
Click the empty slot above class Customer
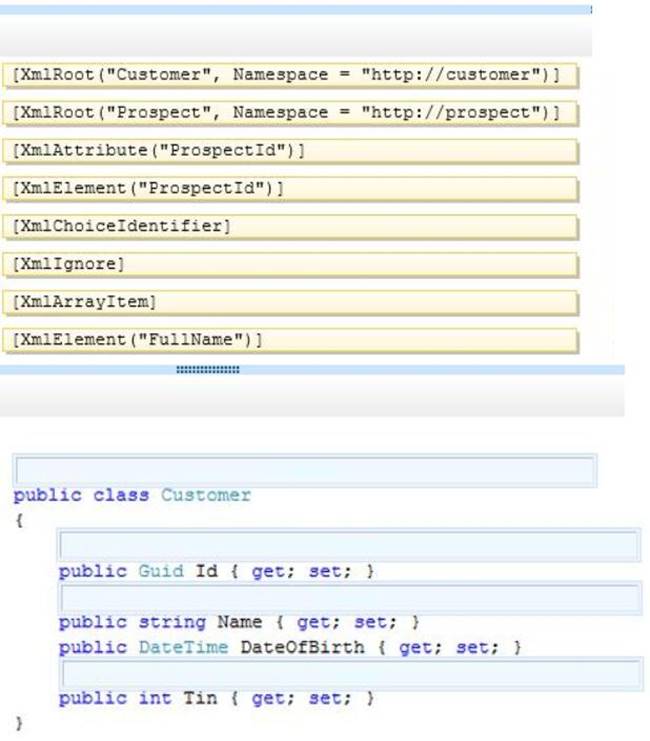304,470
